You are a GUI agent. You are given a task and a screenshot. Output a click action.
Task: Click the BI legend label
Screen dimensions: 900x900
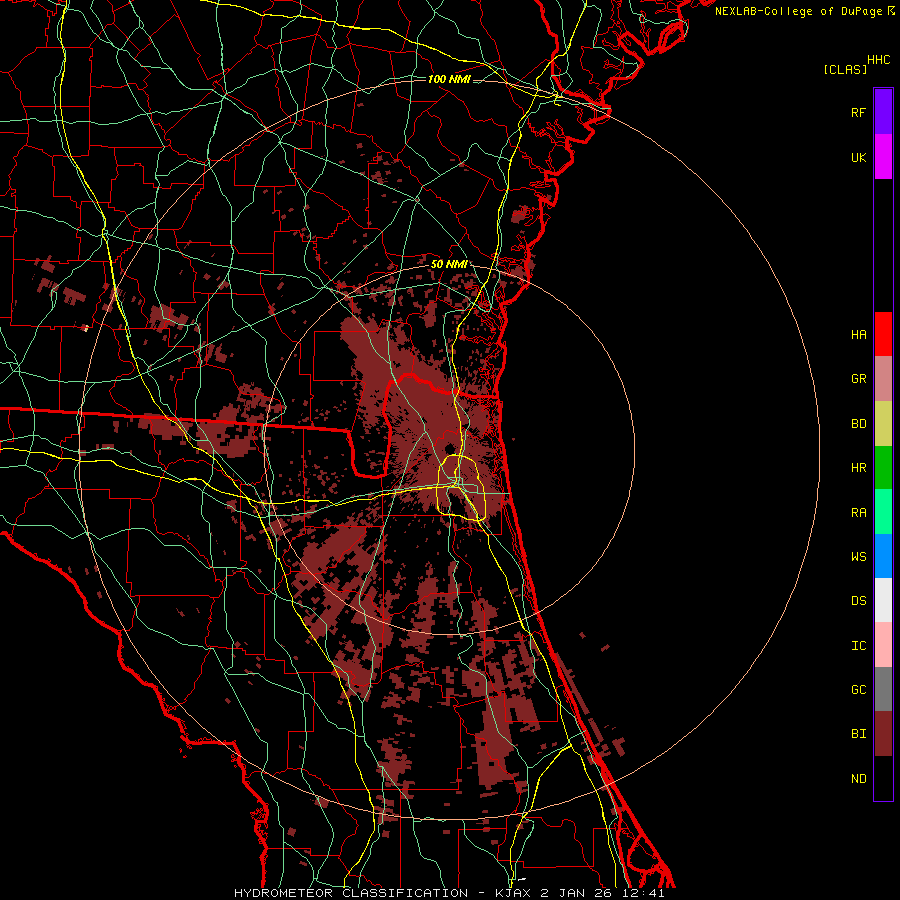click(x=858, y=734)
